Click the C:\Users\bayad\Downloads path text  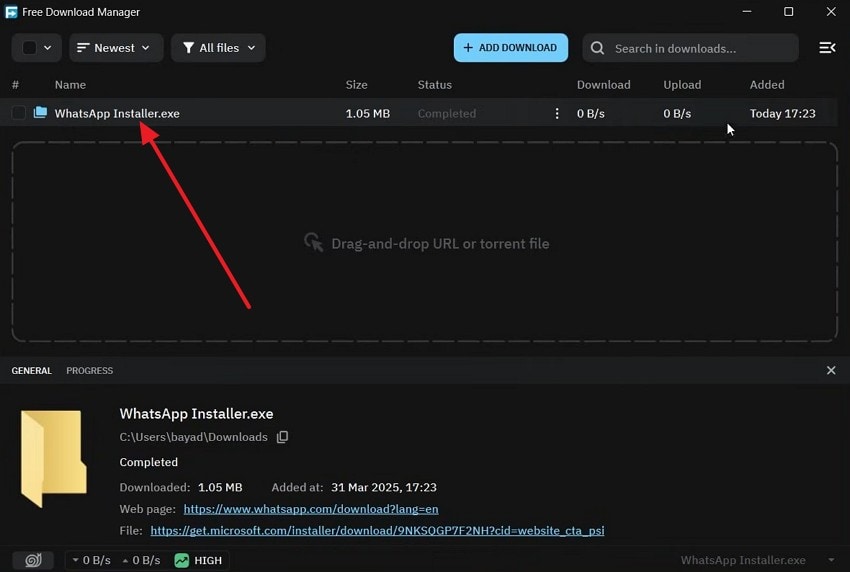[194, 437]
